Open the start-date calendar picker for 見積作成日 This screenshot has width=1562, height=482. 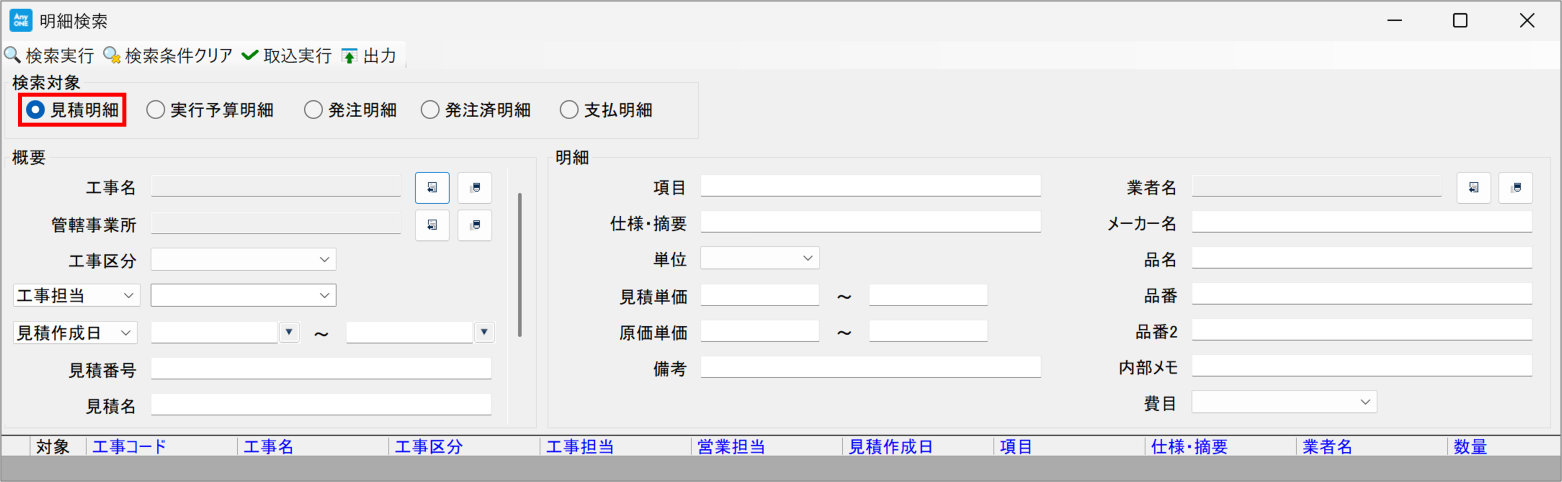click(x=289, y=332)
